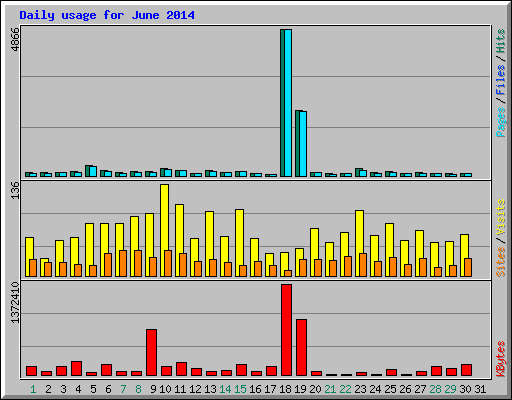Click the day 31 label on the x-axis

click(480, 389)
